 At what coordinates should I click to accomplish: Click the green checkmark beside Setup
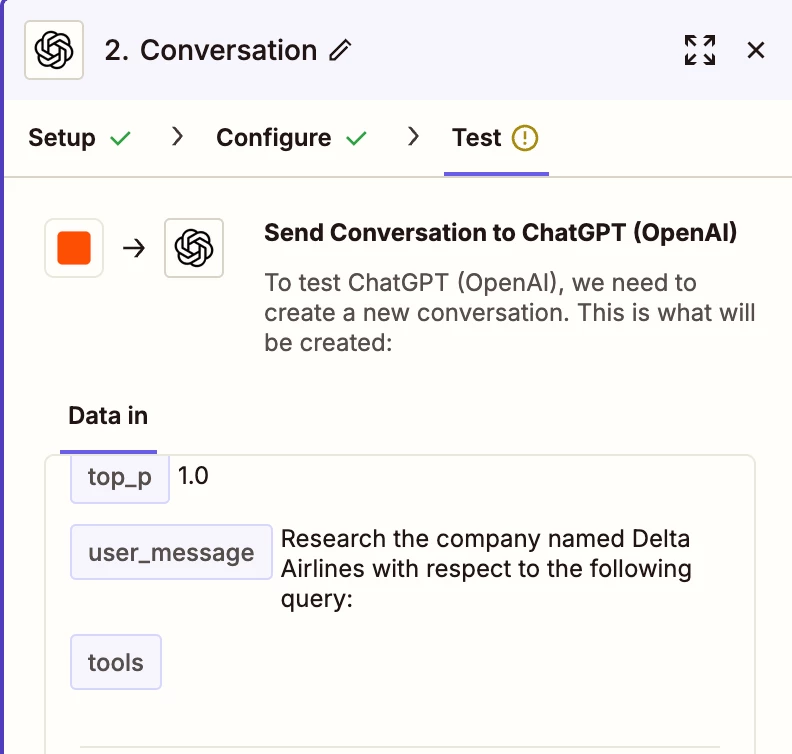point(121,138)
